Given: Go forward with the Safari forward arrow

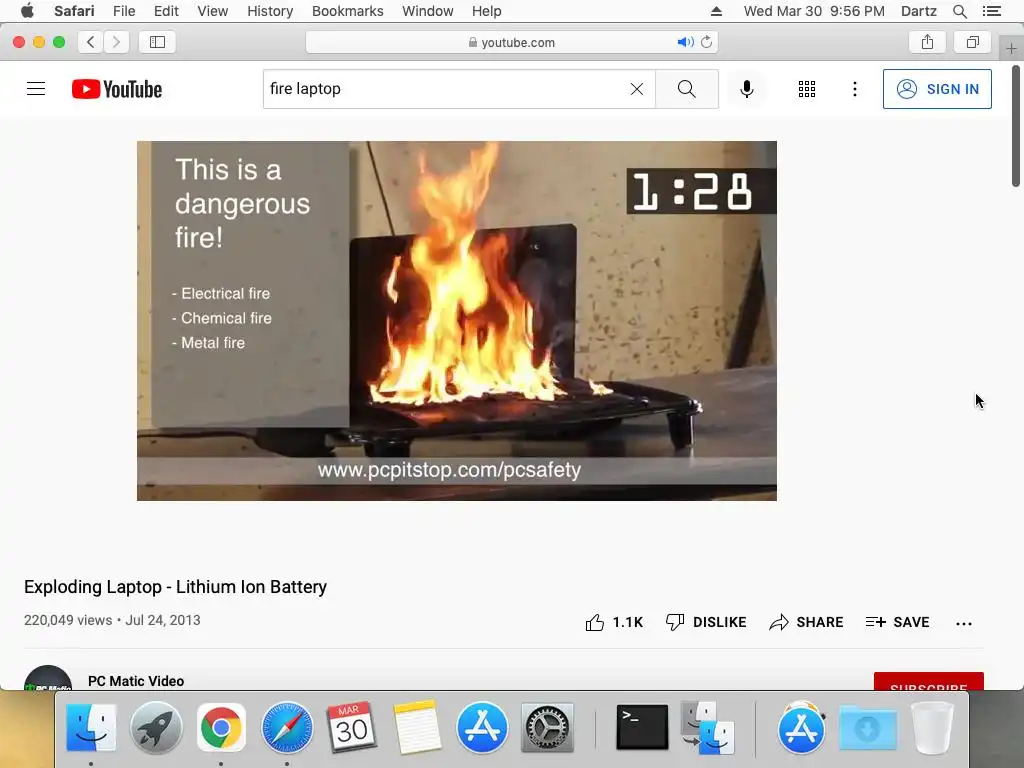Looking at the screenshot, I should coord(116,42).
